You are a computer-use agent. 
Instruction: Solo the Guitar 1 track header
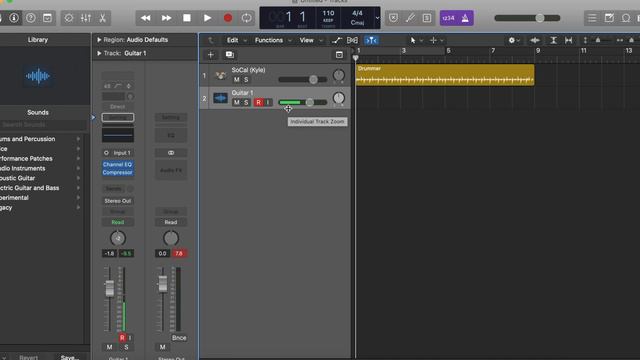tap(246, 102)
